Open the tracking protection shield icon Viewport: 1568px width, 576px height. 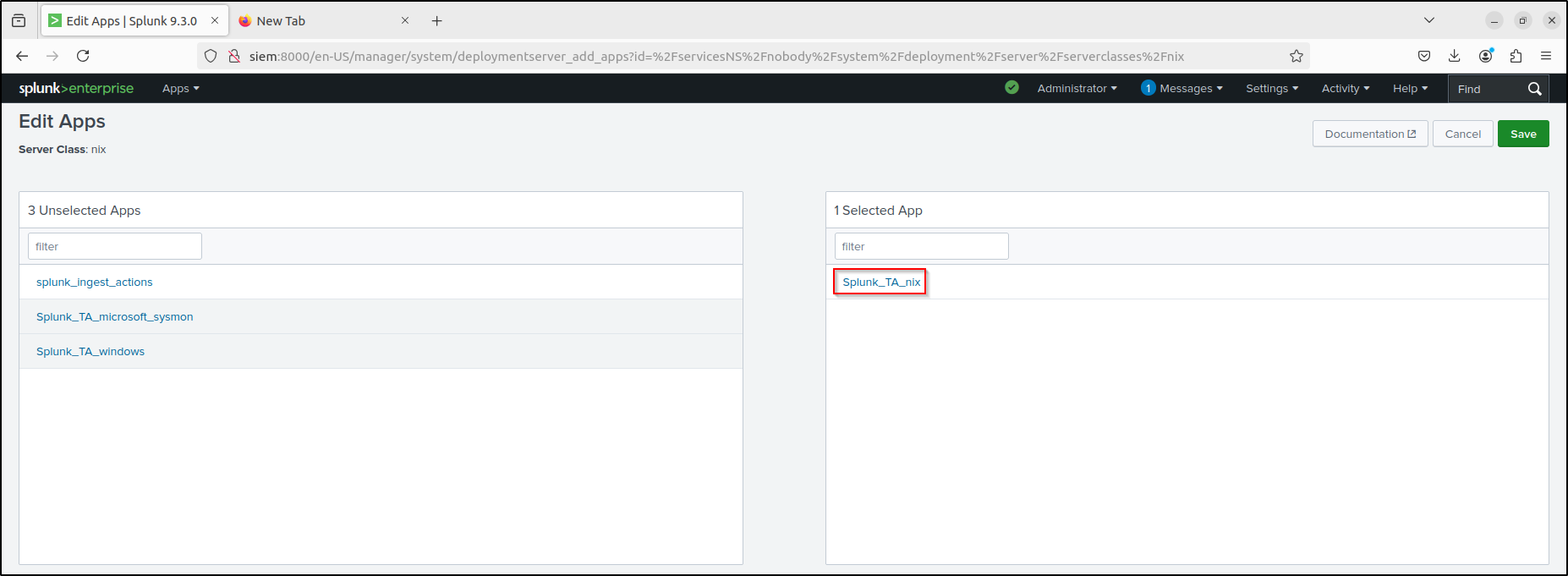(x=211, y=56)
